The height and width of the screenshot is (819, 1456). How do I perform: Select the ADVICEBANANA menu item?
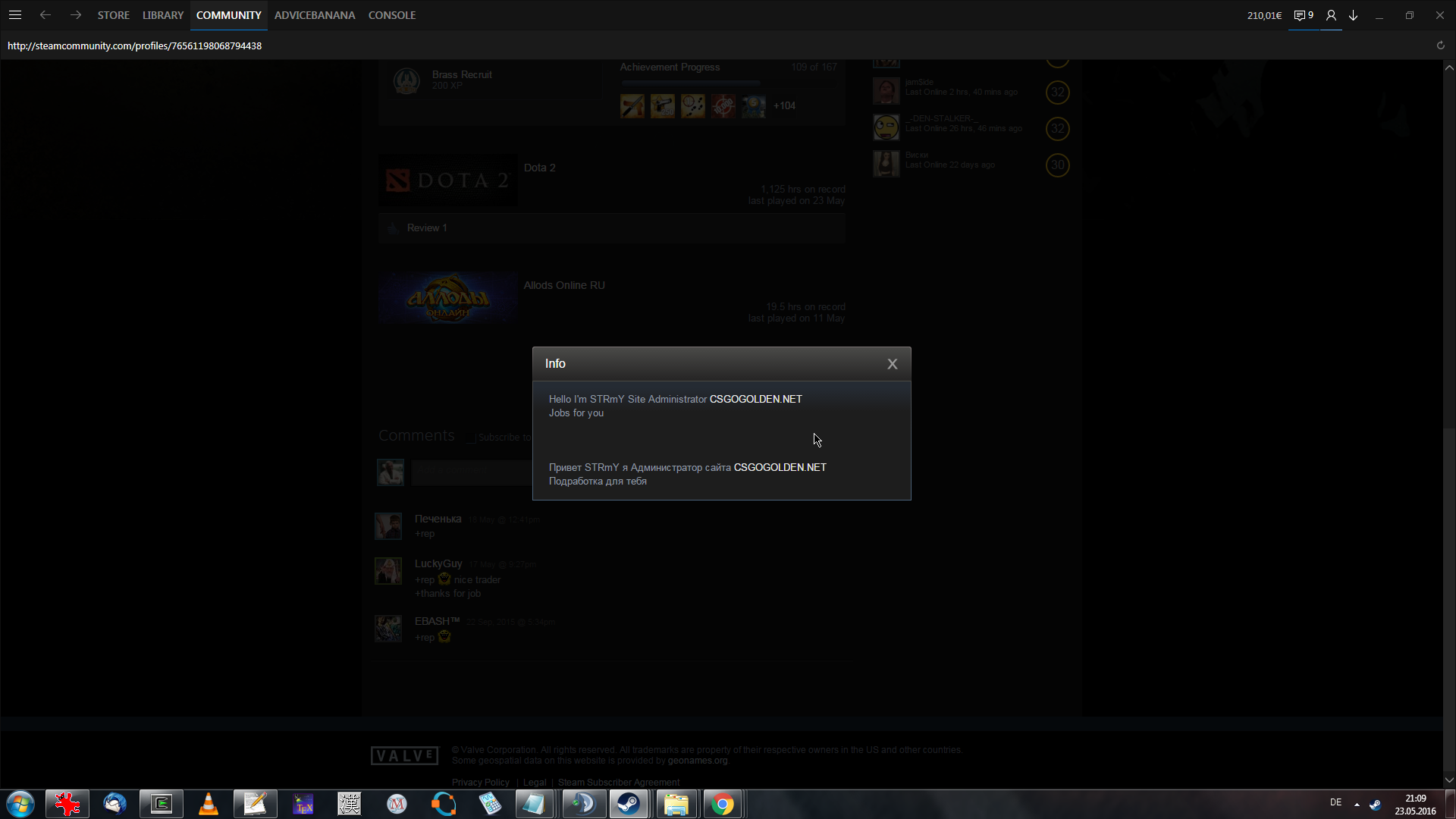pyautogui.click(x=315, y=15)
